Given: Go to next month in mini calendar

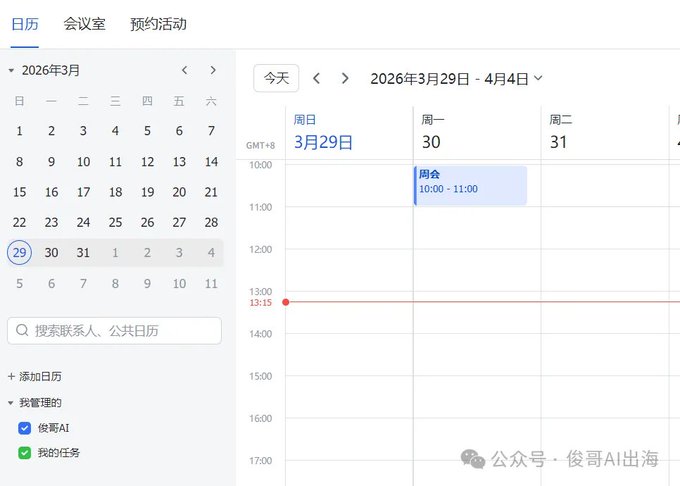Looking at the screenshot, I should point(213,70).
